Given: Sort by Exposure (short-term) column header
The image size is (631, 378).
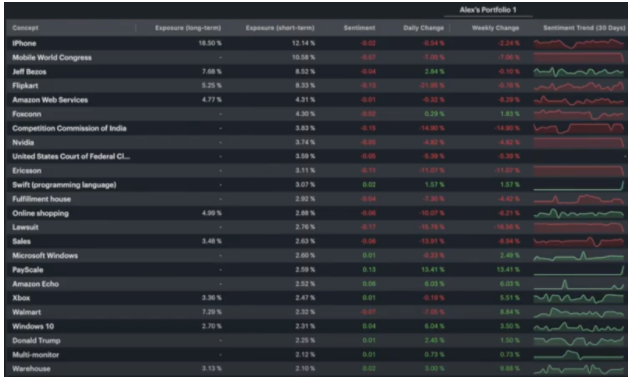Looking at the screenshot, I should [280, 28].
